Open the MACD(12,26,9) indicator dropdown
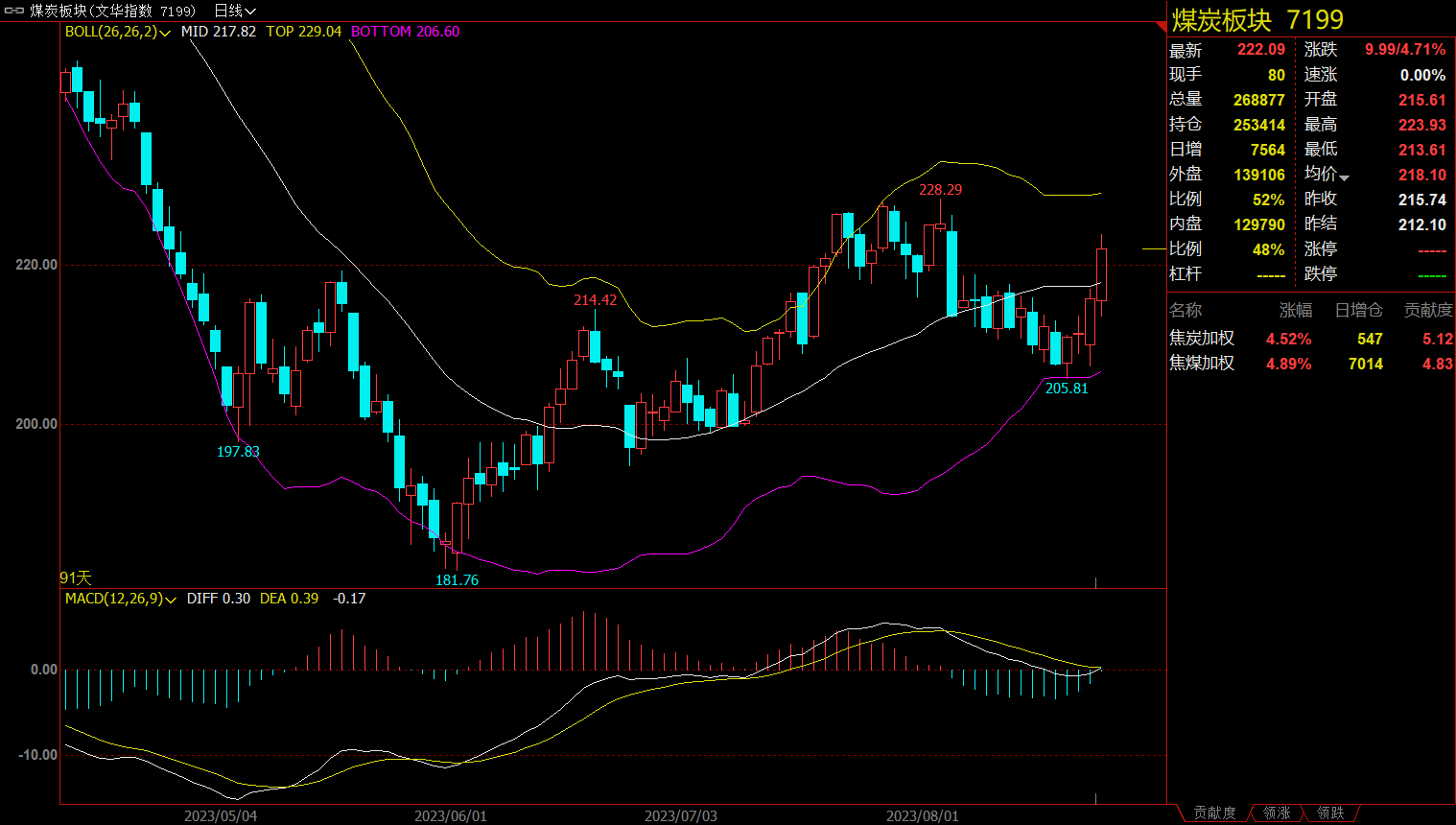1456x825 pixels. point(120,599)
